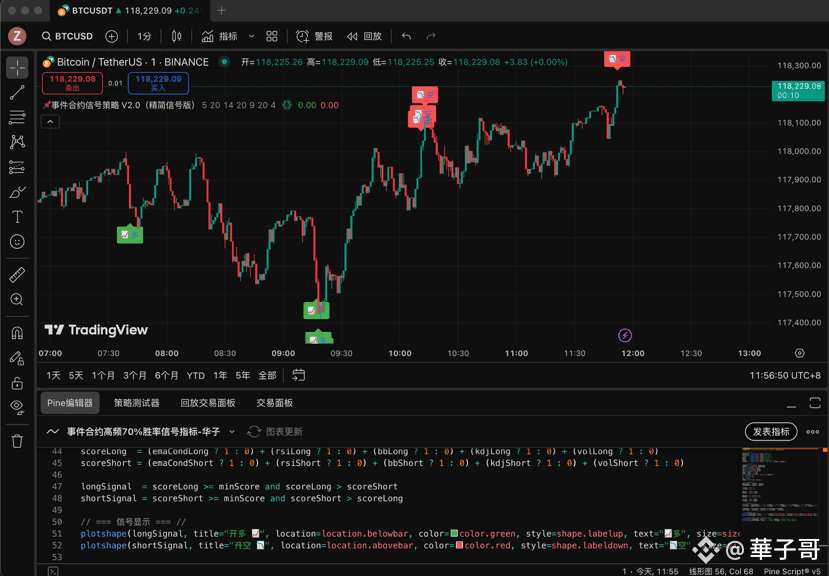
Task: Expand the indicator templates dropdown arrow
Action: pos(252,36)
